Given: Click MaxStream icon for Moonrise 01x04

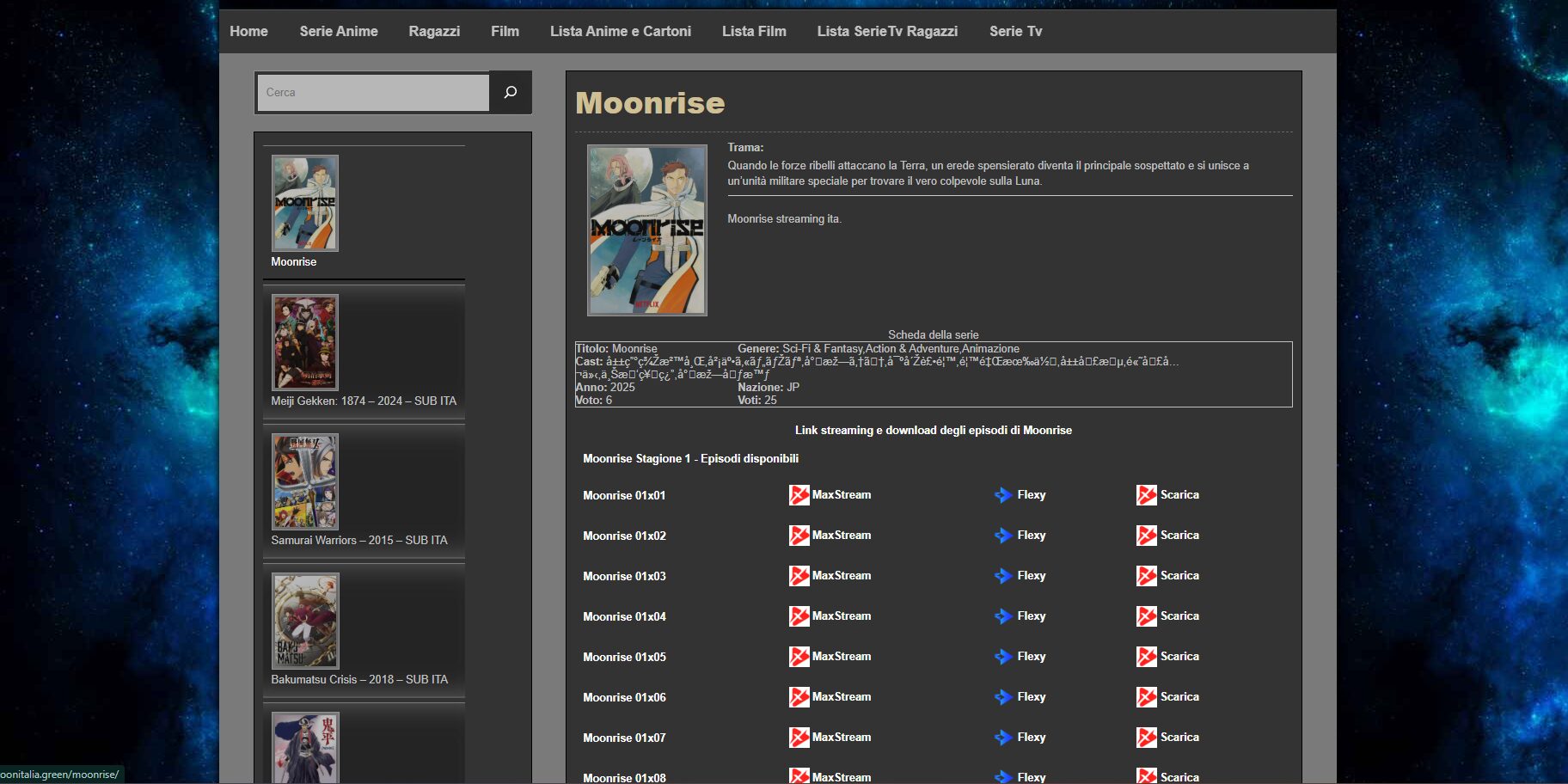Looking at the screenshot, I should (x=799, y=616).
